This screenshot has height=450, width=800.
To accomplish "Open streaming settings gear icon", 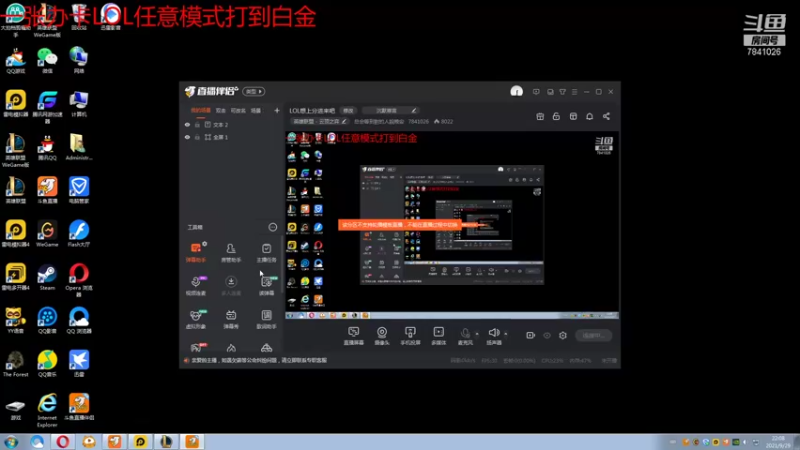I will click(x=563, y=335).
